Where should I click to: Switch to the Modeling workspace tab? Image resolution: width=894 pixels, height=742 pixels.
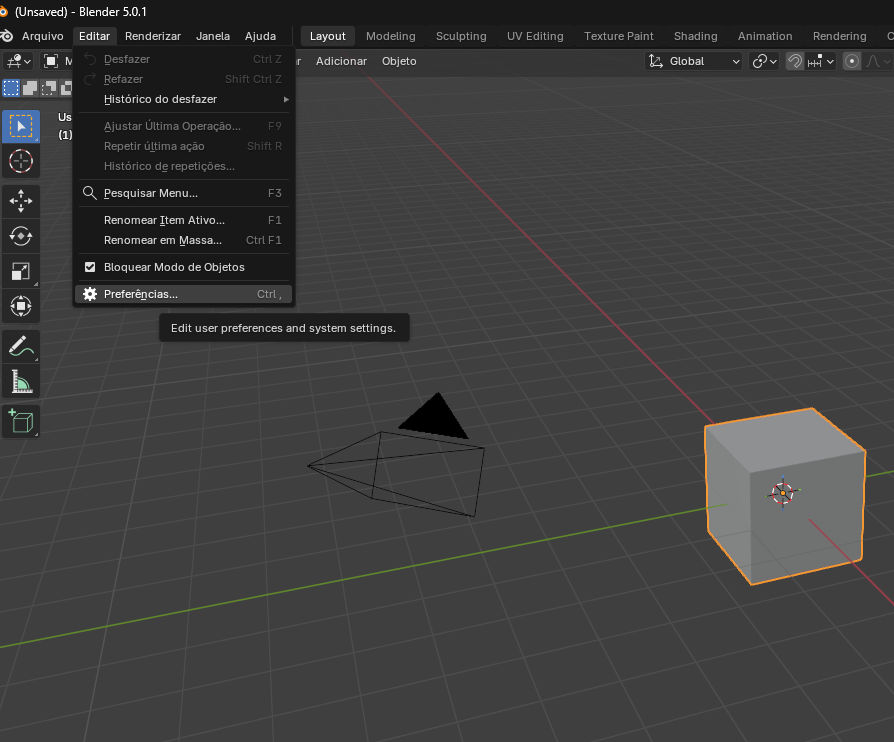[391, 36]
